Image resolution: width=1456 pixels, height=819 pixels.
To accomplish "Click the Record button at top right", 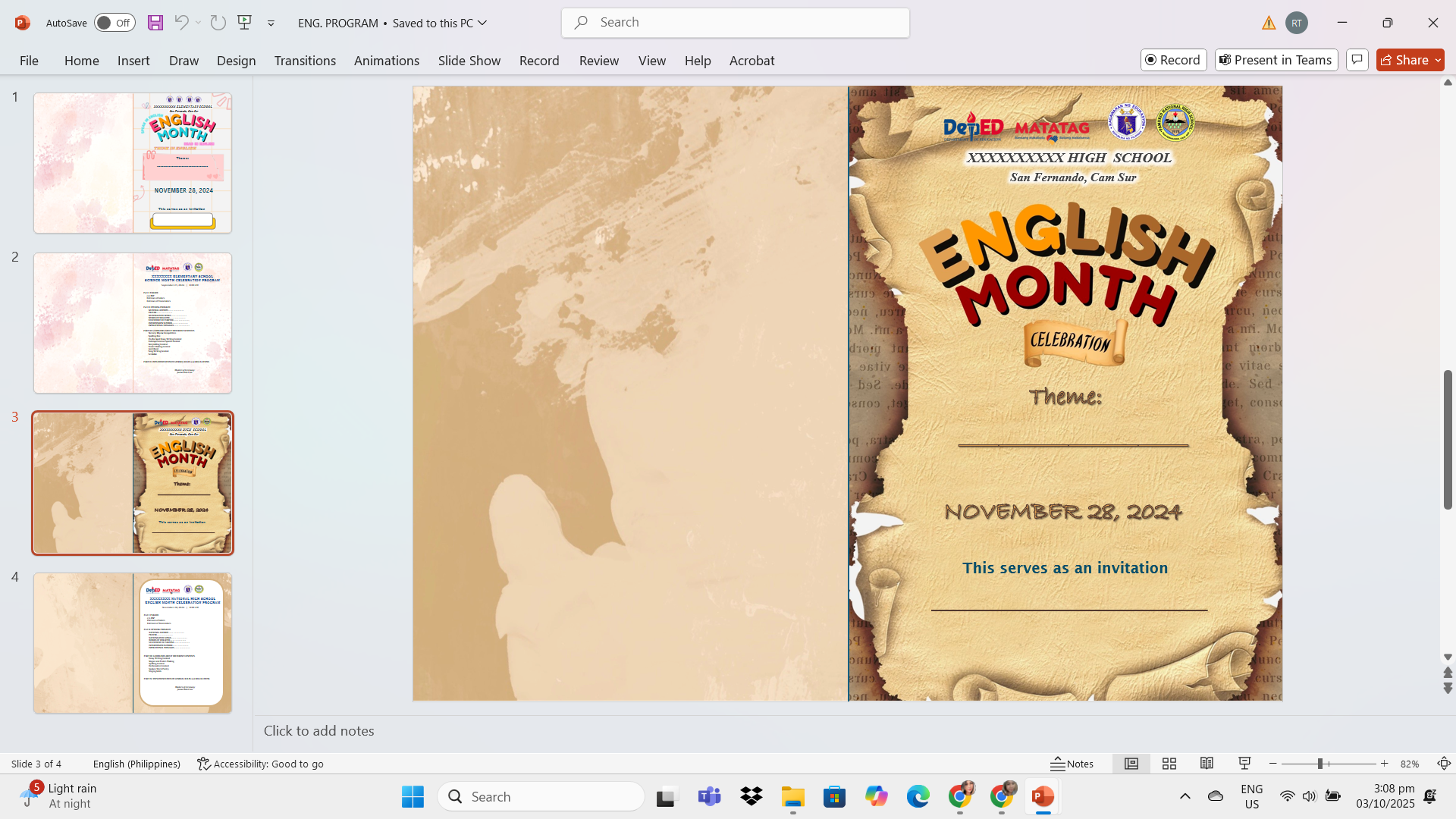I will point(1173,60).
